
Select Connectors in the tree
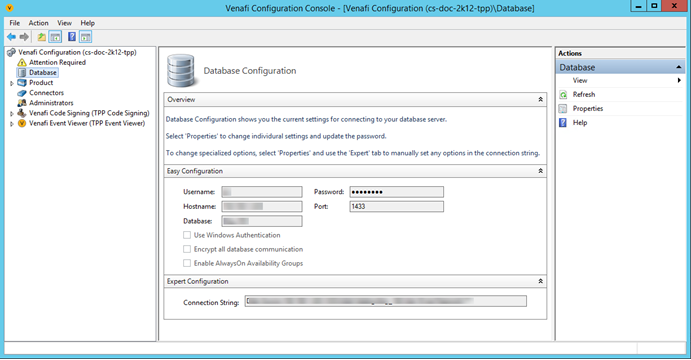(x=46, y=93)
